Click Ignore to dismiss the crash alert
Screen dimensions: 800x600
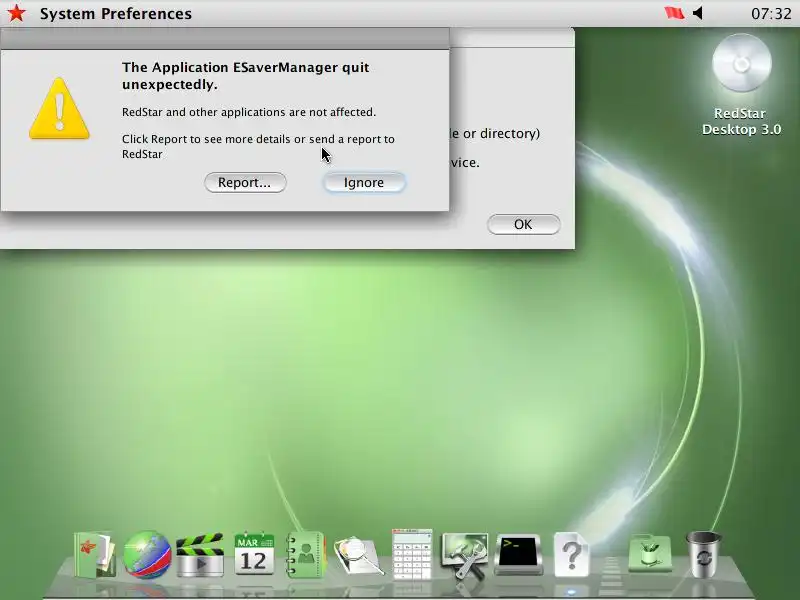click(x=364, y=183)
